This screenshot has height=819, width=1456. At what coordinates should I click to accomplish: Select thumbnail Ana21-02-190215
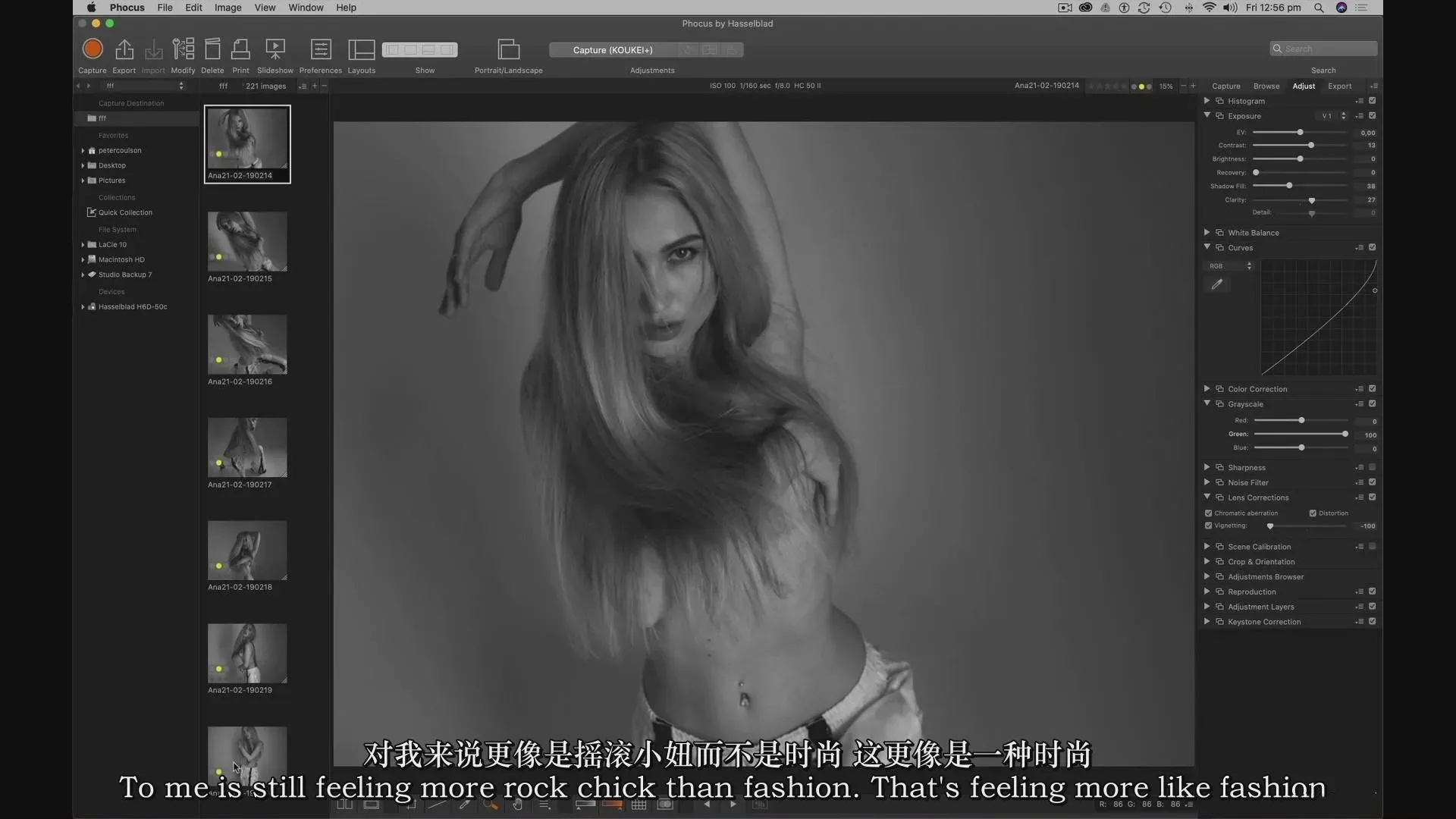(x=247, y=241)
